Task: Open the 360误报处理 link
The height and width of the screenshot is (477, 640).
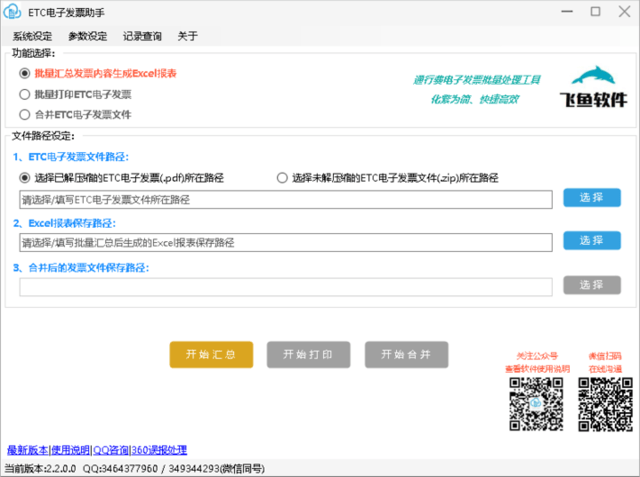Action: point(159,450)
